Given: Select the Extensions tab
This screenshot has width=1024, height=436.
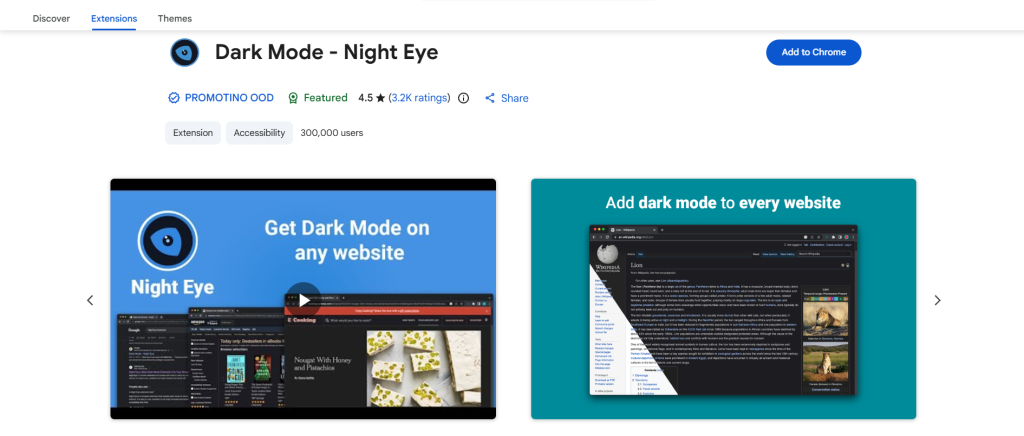Looking at the screenshot, I should tap(114, 18).
